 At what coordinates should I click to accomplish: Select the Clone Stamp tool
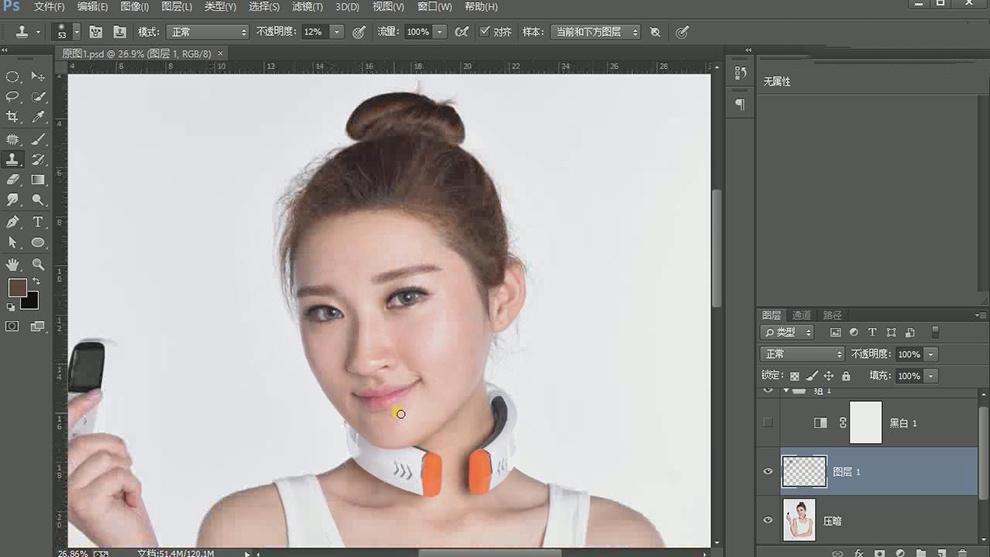[13, 159]
